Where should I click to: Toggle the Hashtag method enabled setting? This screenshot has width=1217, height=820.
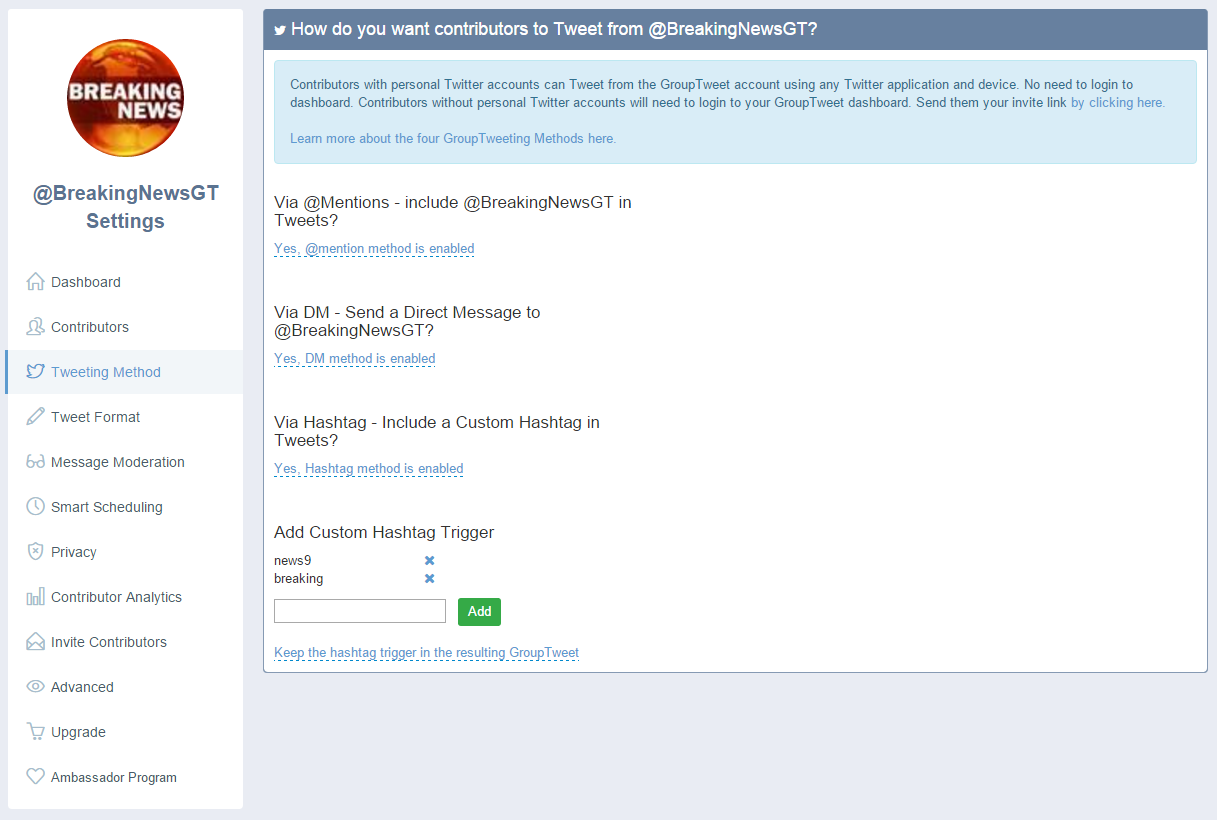369,469
